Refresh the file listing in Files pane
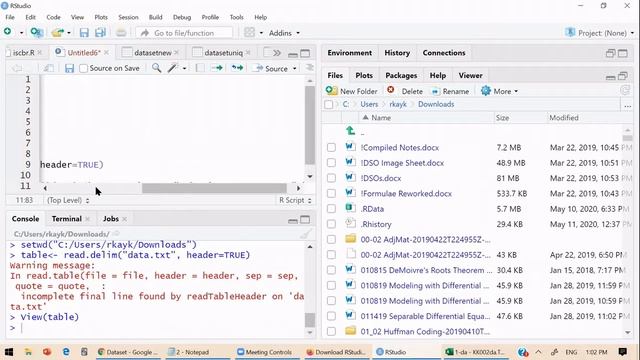 [x=624, y=91]
